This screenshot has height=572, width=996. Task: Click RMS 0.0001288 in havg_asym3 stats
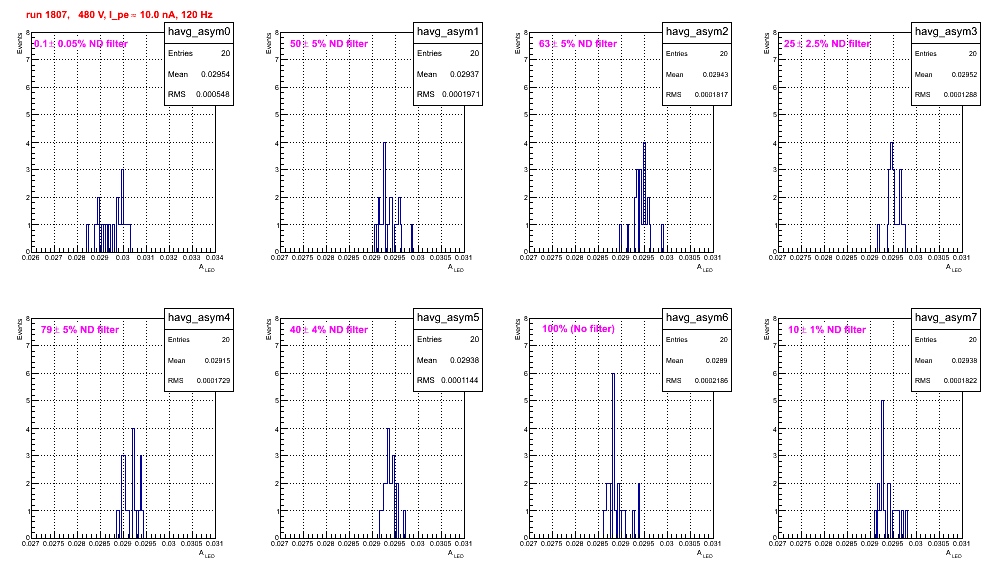pyautogui.click(x=946, y=95)
